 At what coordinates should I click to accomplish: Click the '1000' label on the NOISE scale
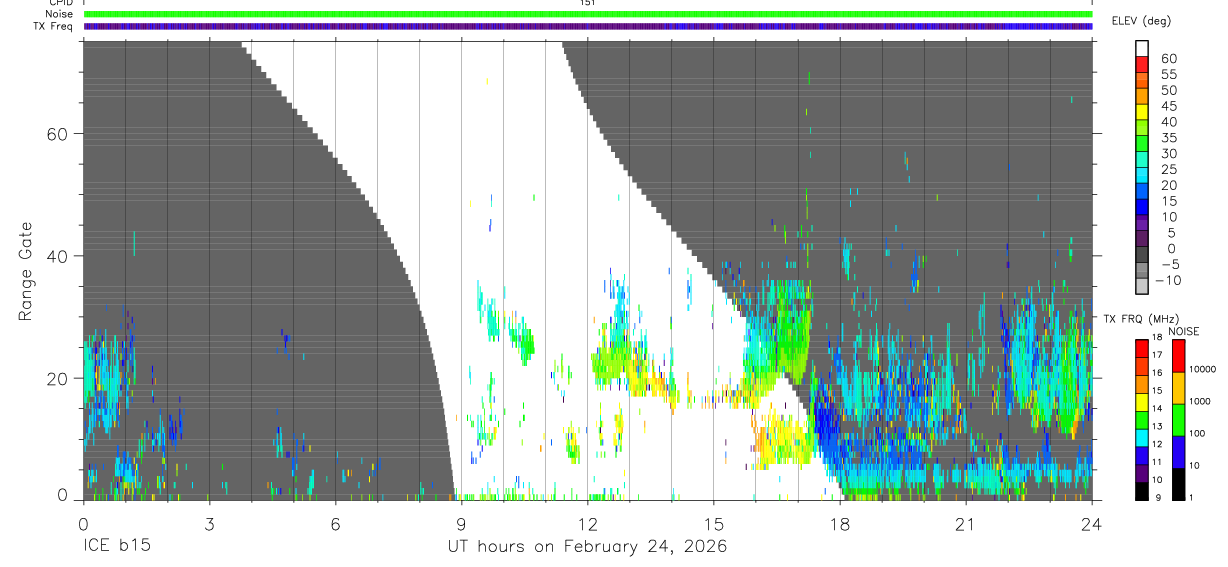(x=1199, y=402)
